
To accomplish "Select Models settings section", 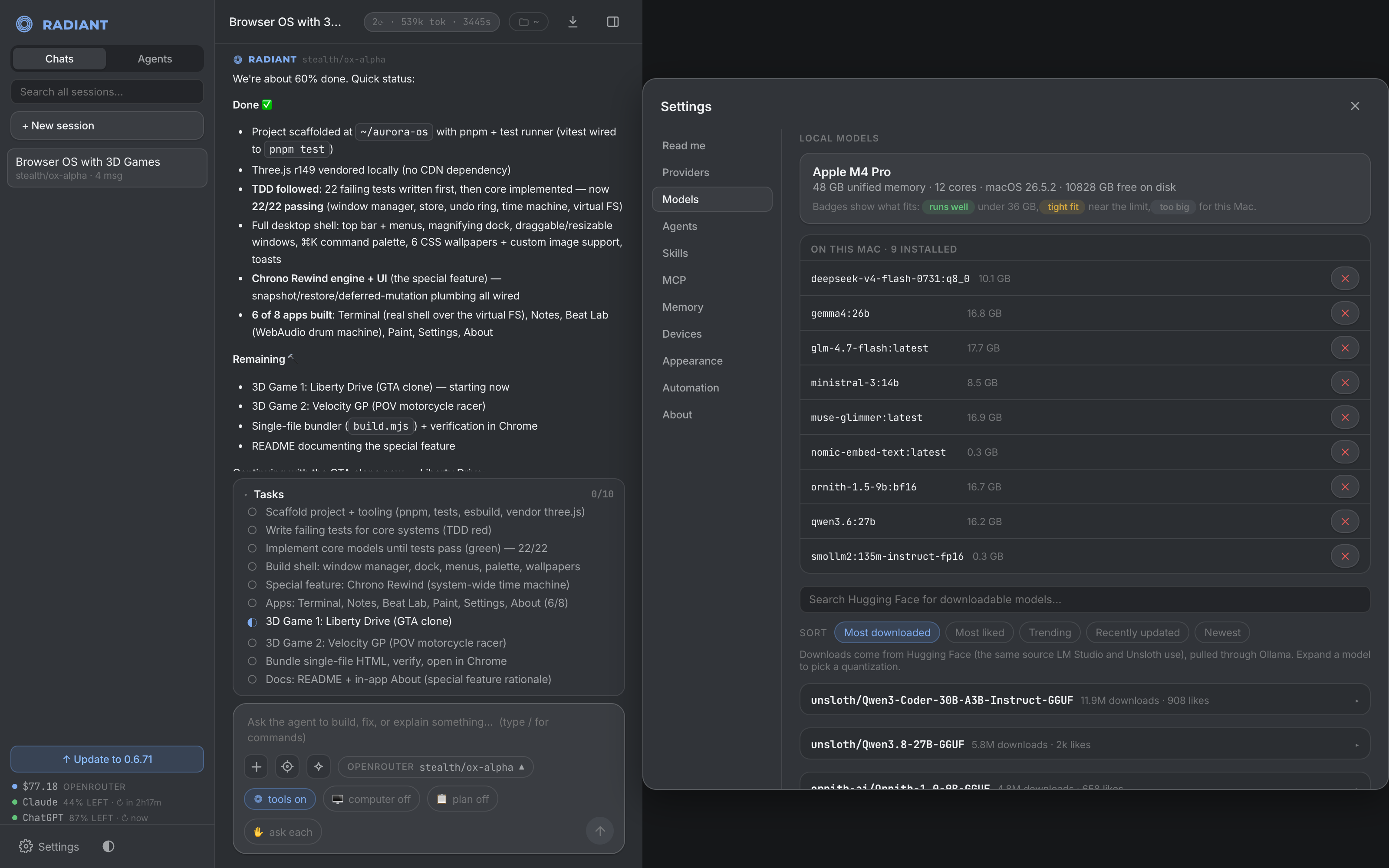I will 712,199.
